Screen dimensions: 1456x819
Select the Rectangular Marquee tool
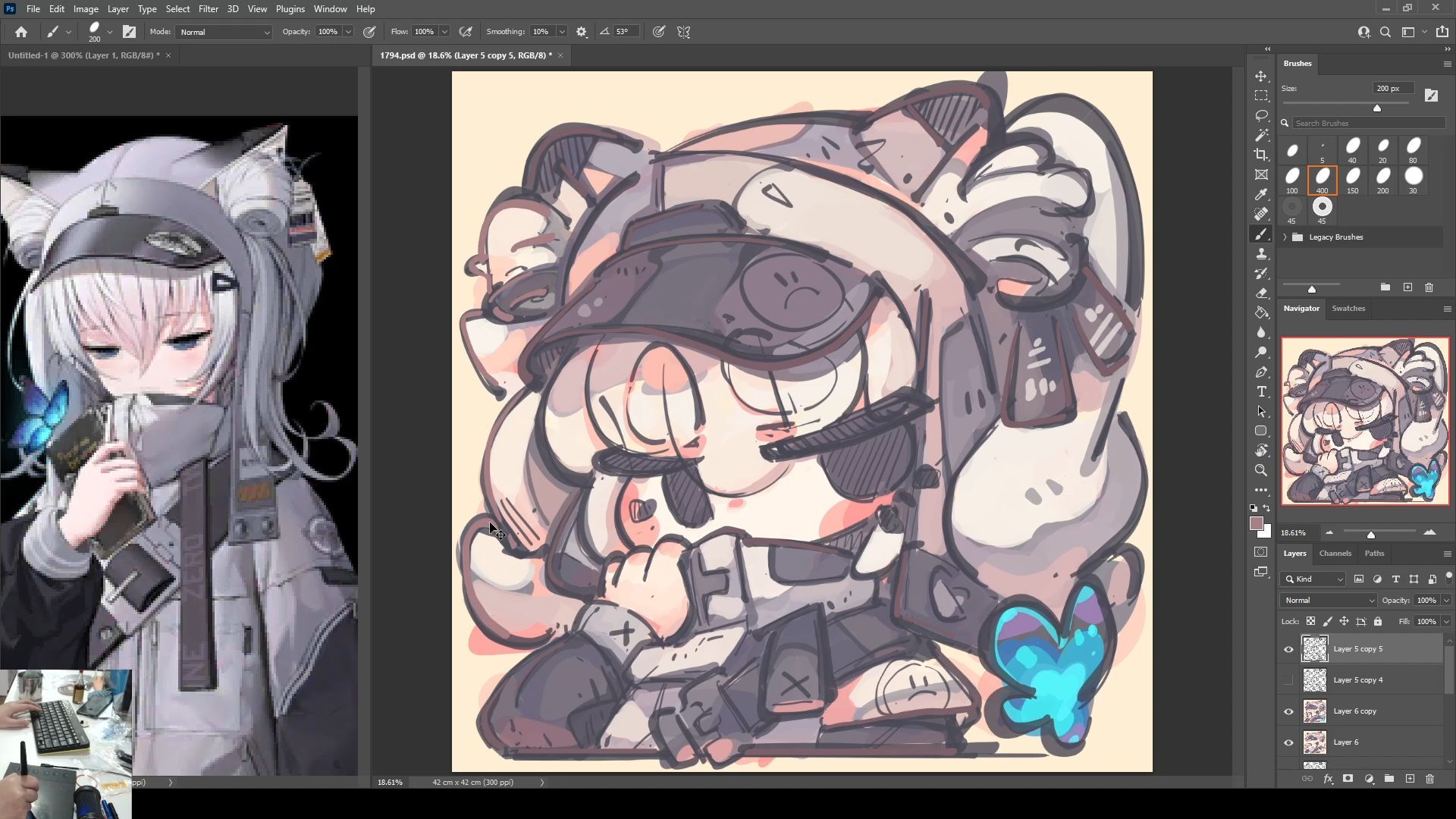coord(1261,96)
